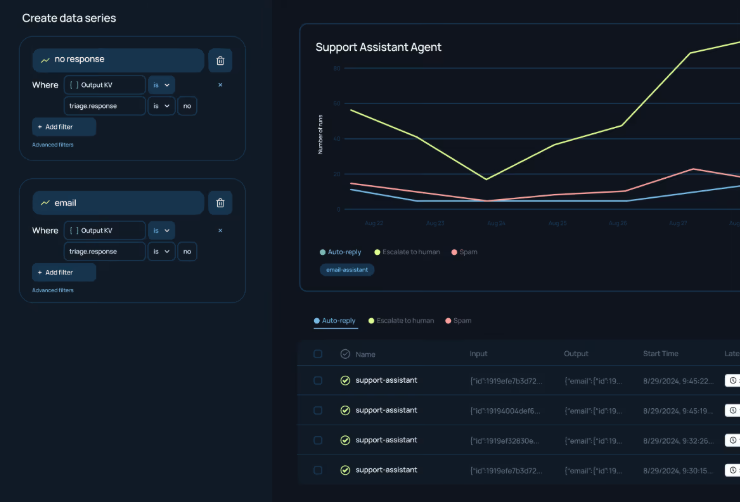Image resolution: width=740 pixels, height=502 pixels.
Task: Add filter to the "no response" series
Action: pos(64,127)
